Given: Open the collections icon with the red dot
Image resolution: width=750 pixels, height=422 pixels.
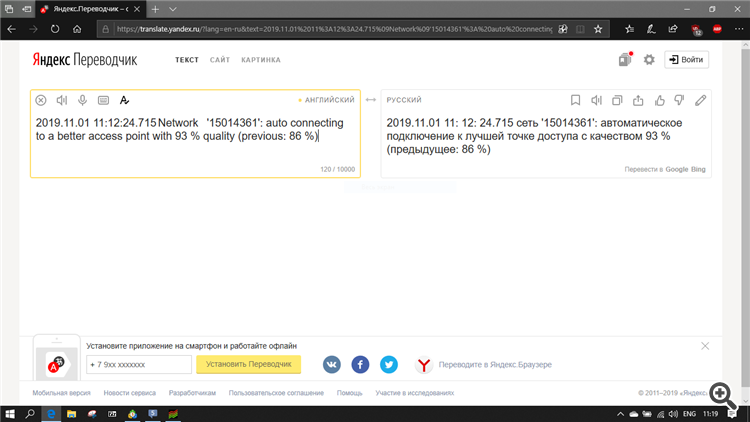Looking at the screenshot, I should pos(625,59).
